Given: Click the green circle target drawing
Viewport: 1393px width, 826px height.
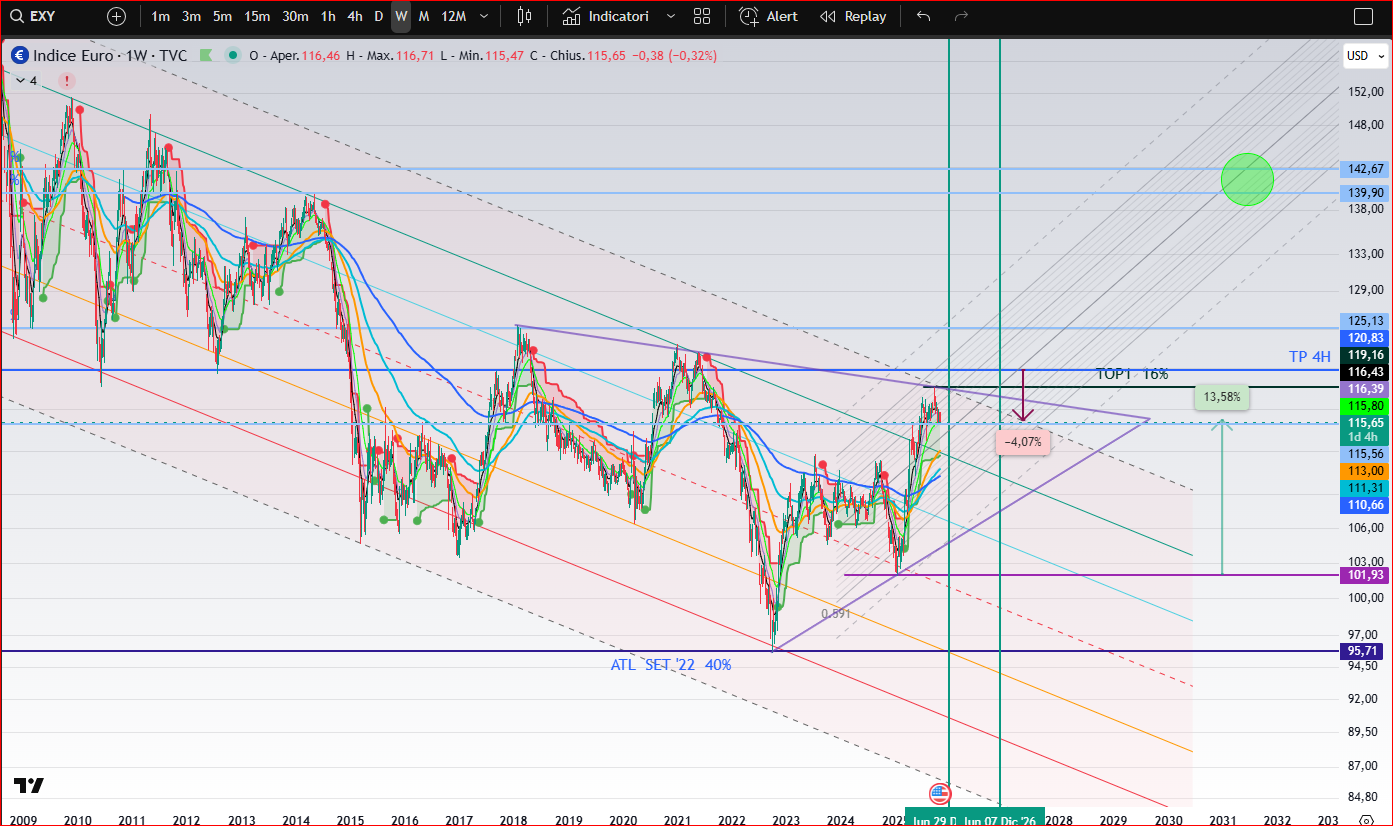Looking at the screenshot, I should 1247,179.
